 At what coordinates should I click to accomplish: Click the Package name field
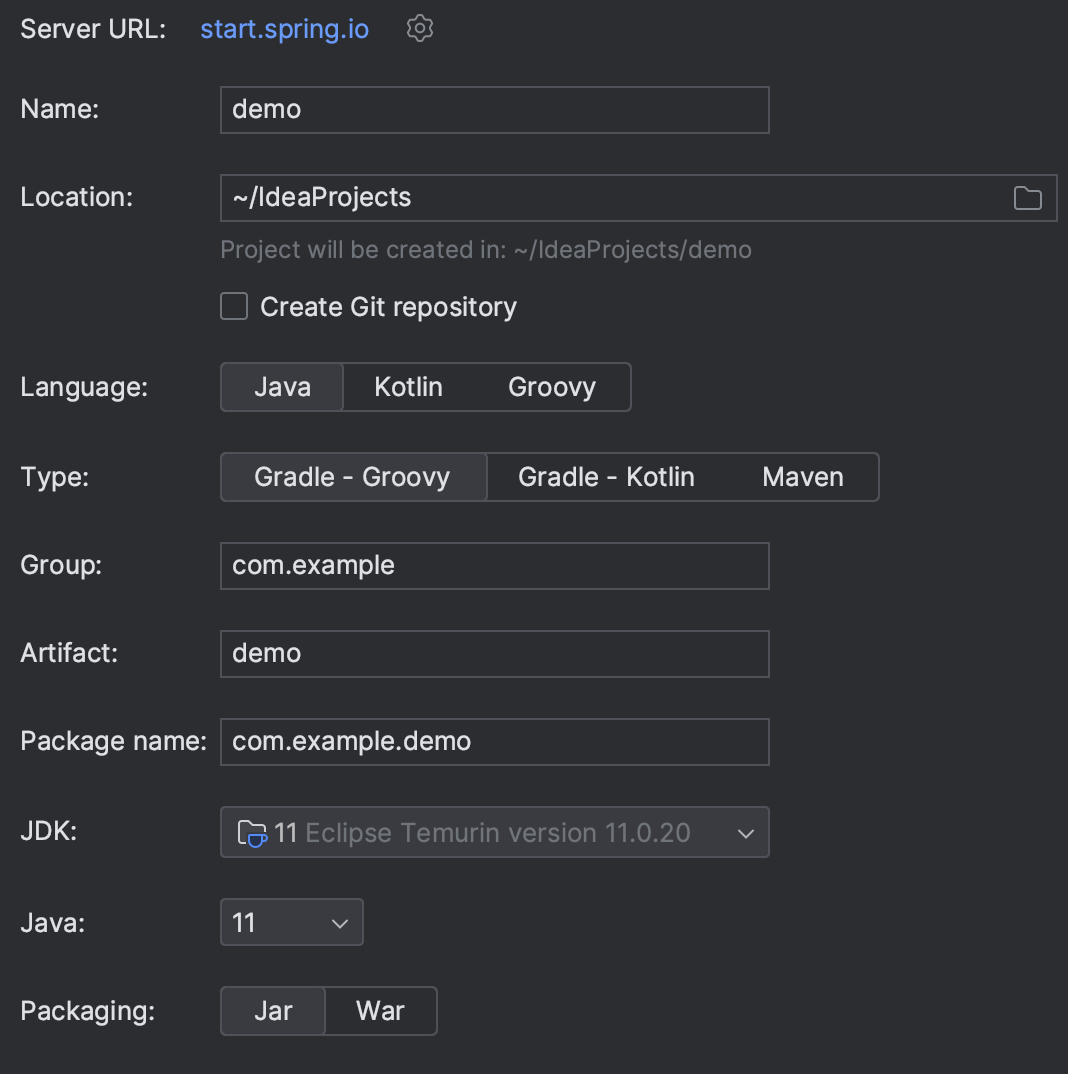pyautogui.click(x=495, y=742)
